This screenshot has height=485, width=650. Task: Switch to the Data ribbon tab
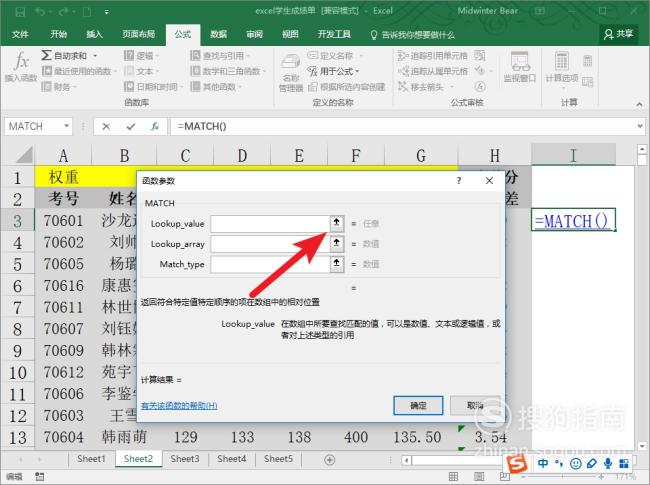tap(218, 34)
